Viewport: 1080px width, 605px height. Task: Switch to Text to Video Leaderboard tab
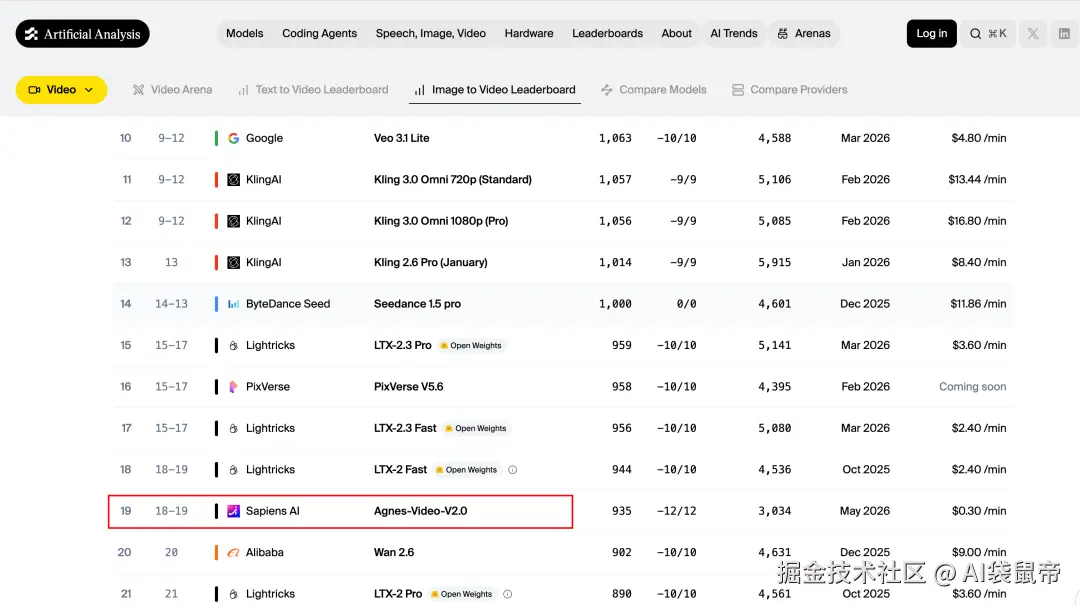click(x=313, y=90)
